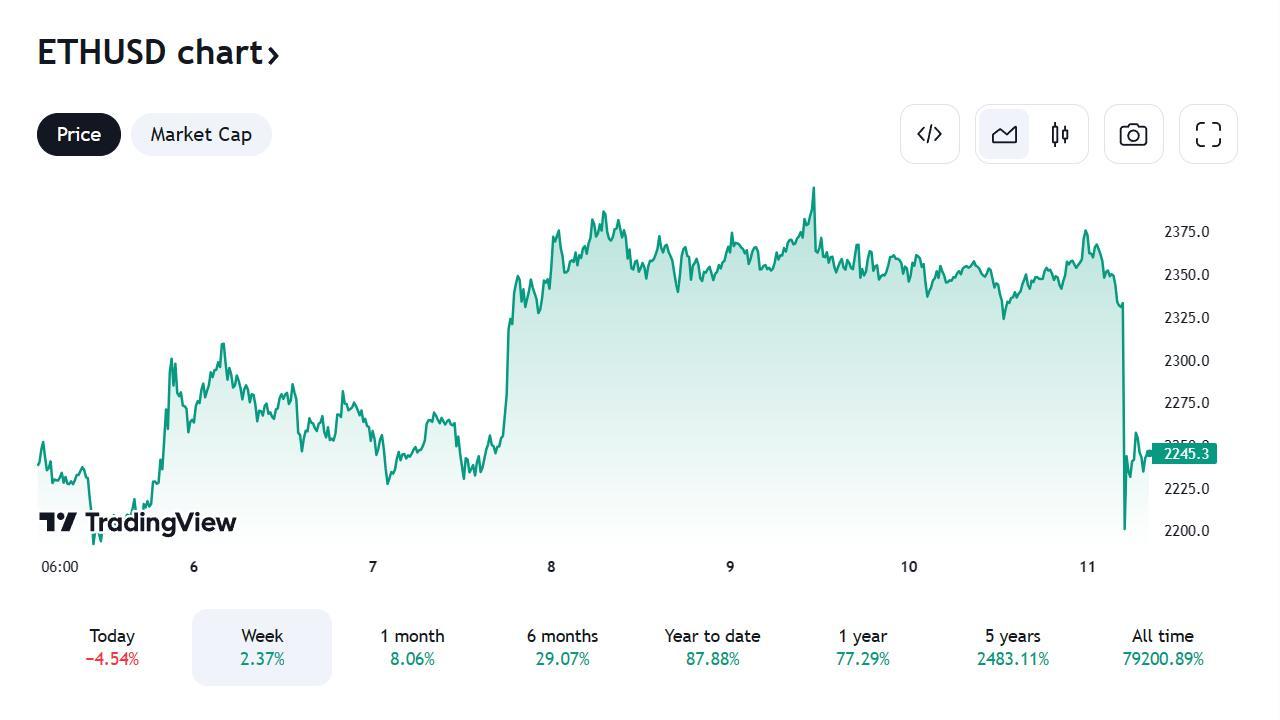The width and height of the screenshot is (1280, 720).
Task: Select the Price toggle
Action: click(79, 134)
